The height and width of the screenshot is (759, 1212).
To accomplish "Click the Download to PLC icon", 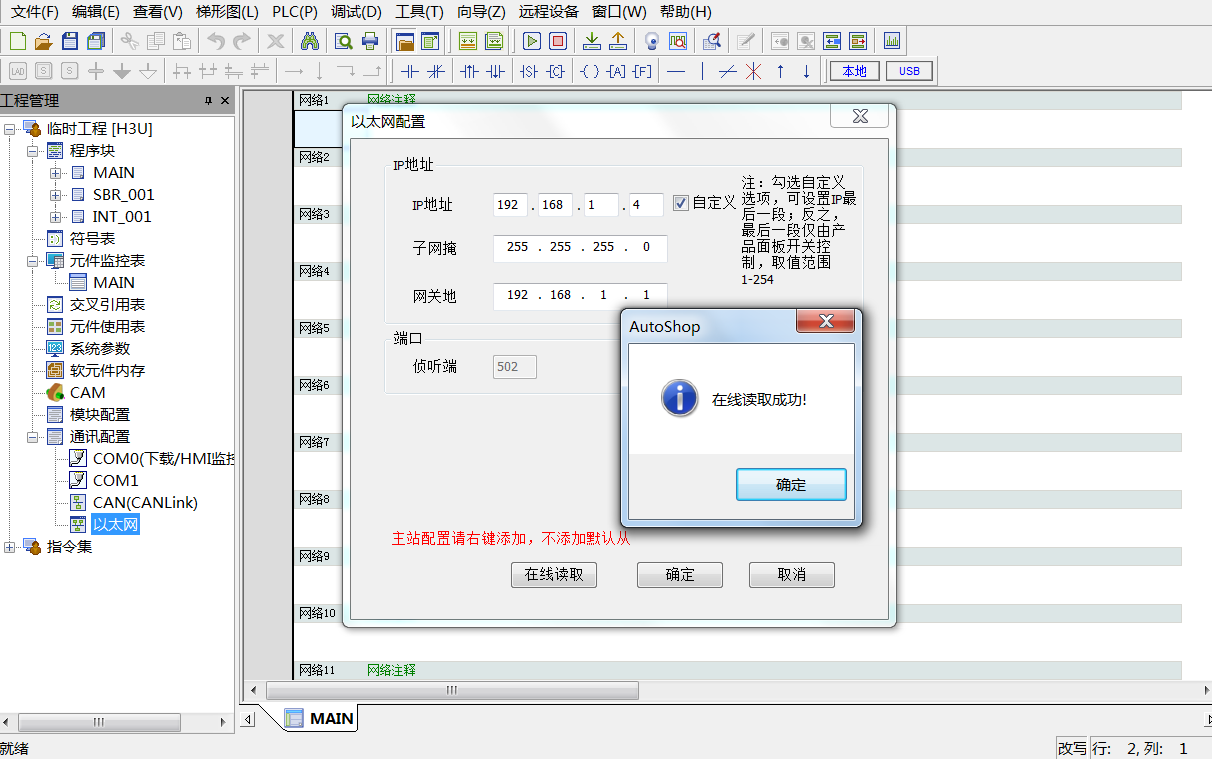I will 592,41.
